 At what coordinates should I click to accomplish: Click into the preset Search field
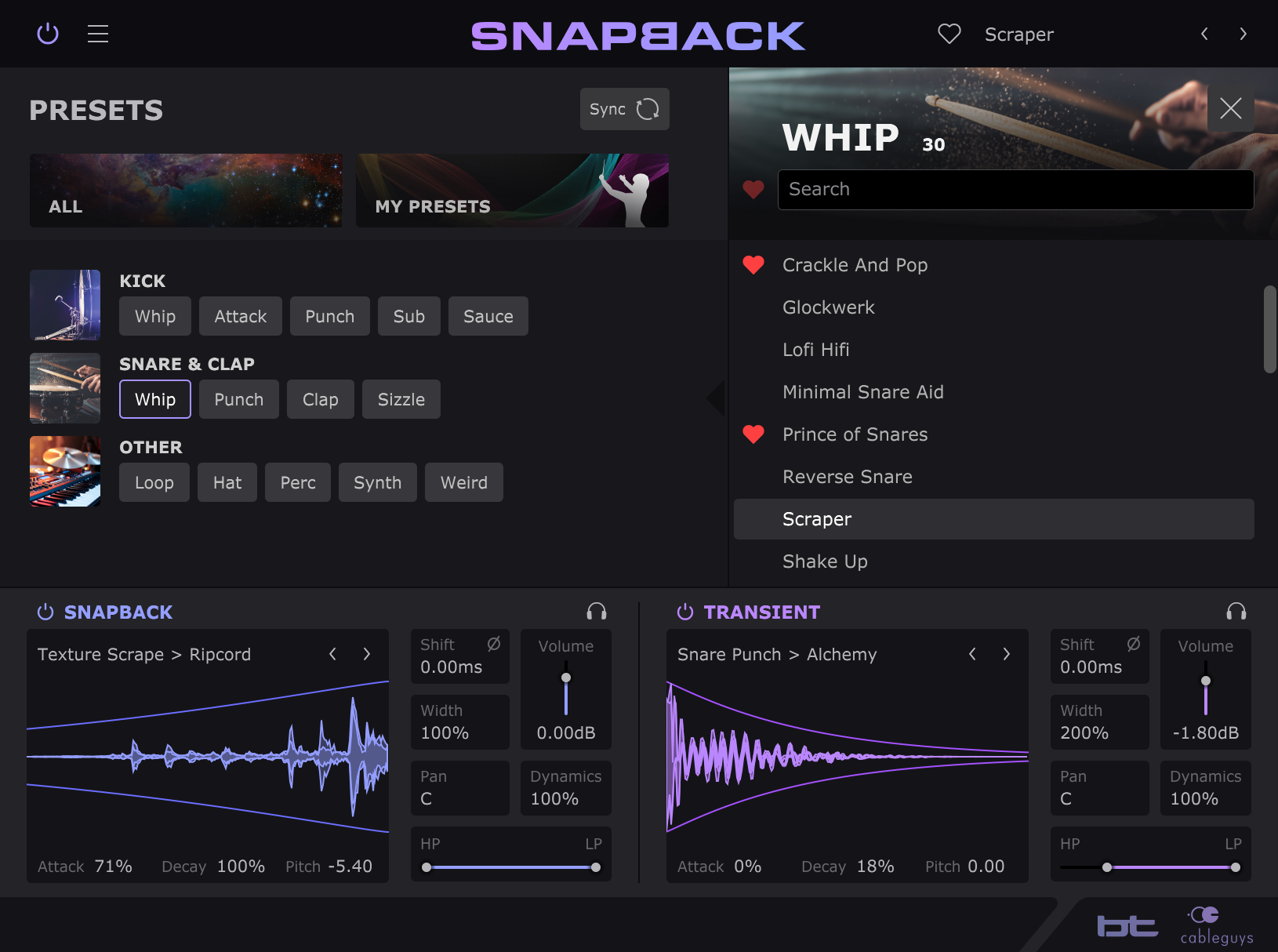(1015, 189)
